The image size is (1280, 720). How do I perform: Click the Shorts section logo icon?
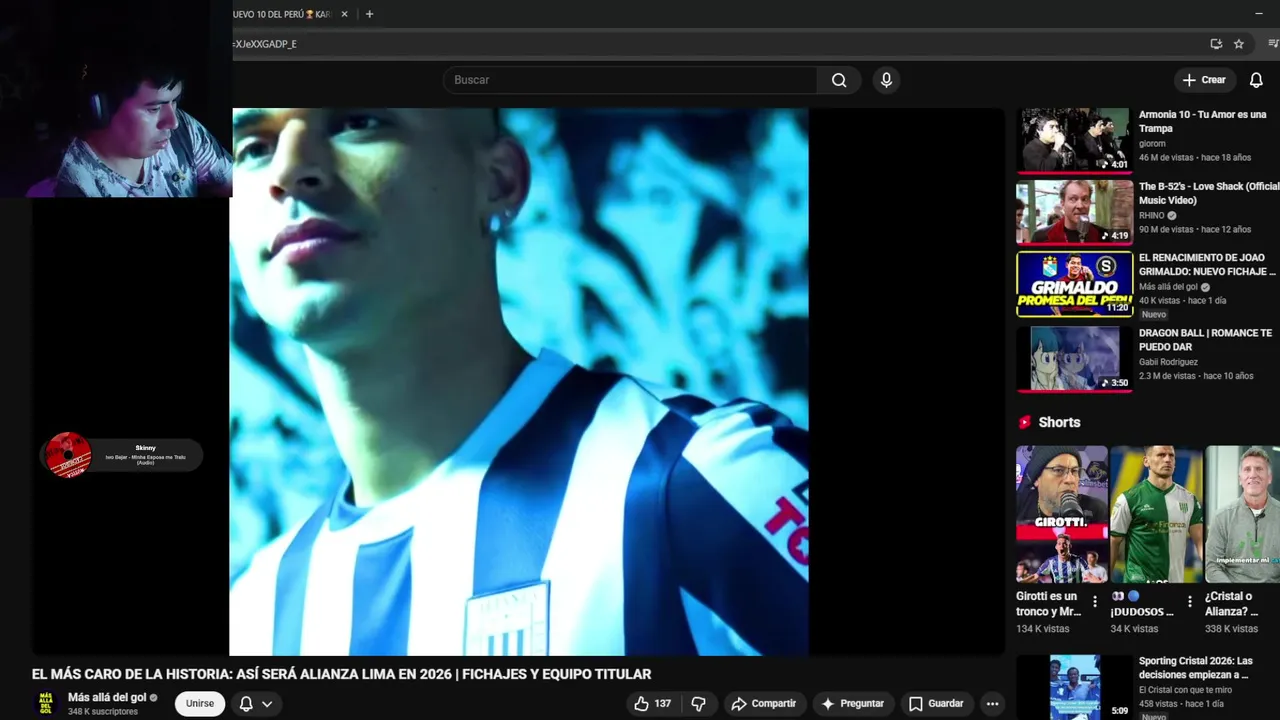(x=1025, y=423)
